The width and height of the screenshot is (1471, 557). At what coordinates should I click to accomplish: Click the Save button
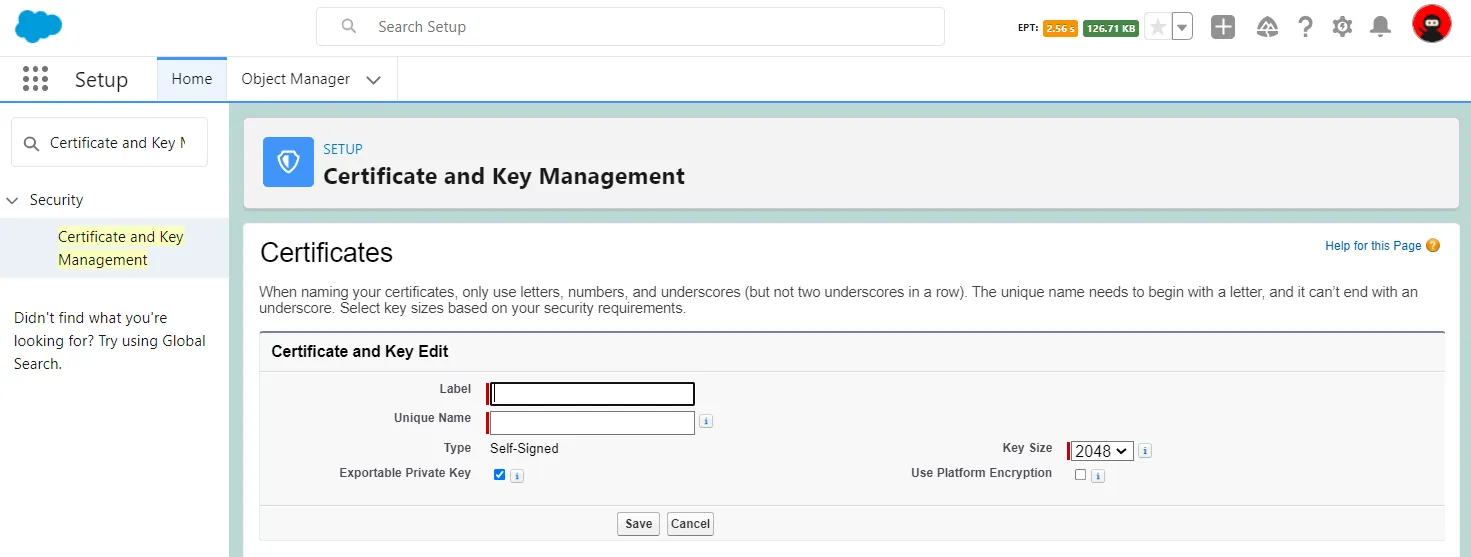pyautogui.click(x=638, y=524)
